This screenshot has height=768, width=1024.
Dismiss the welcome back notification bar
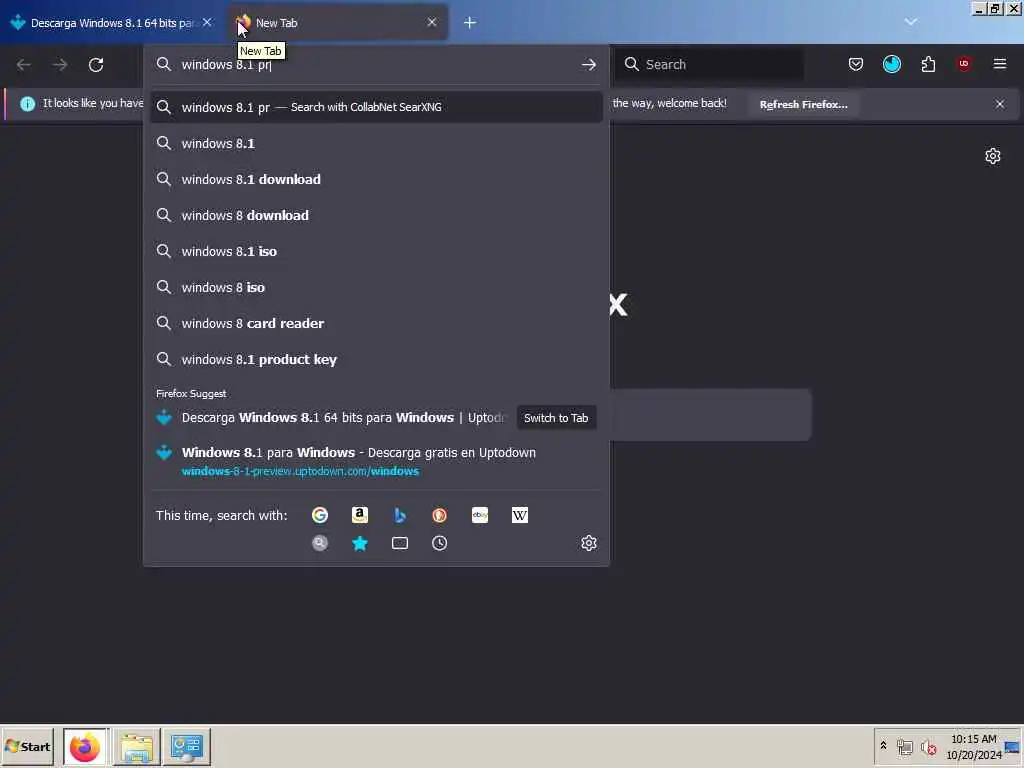(1000, 104)
